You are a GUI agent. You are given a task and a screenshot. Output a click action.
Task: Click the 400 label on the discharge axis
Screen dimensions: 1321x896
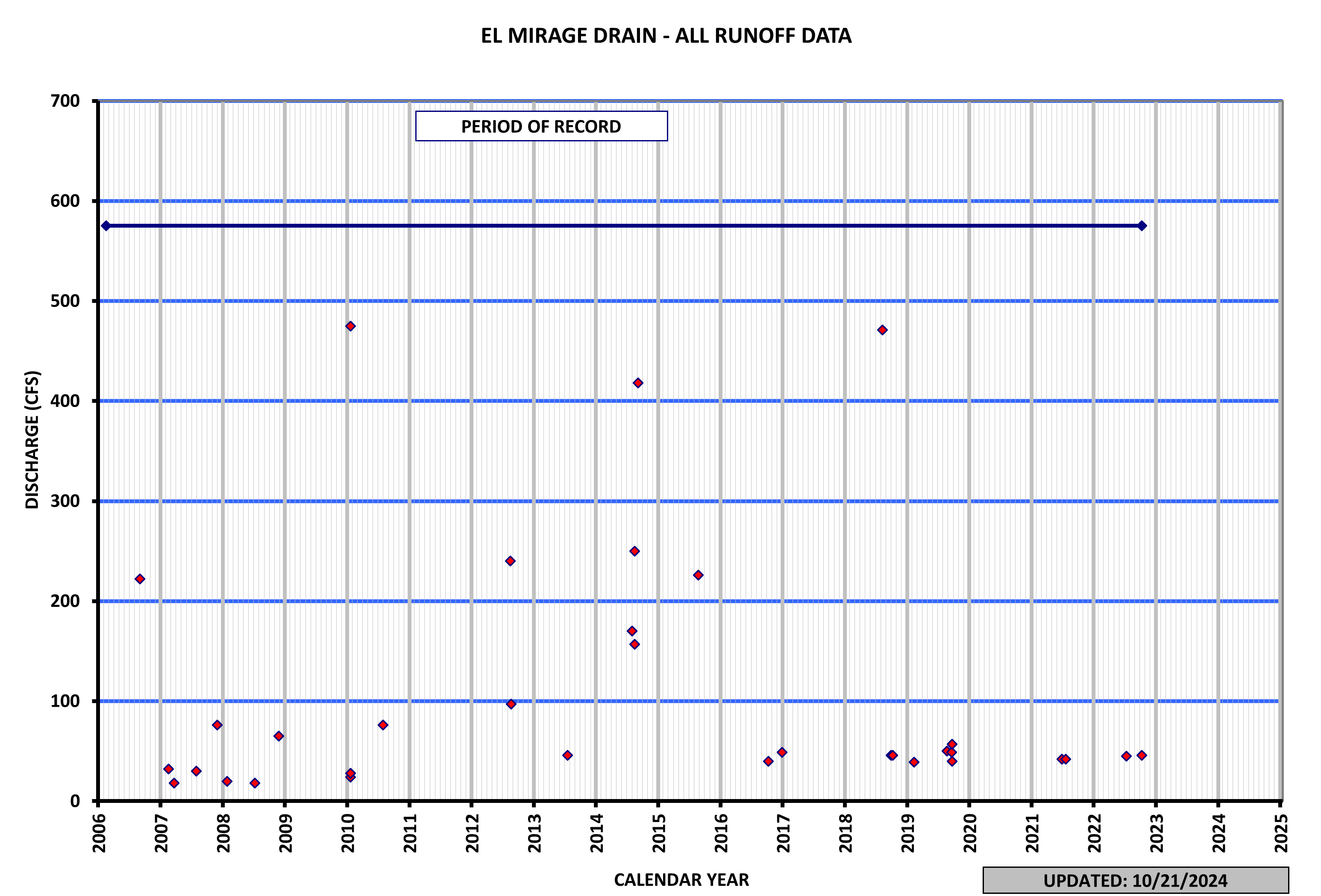click(65, 401)
